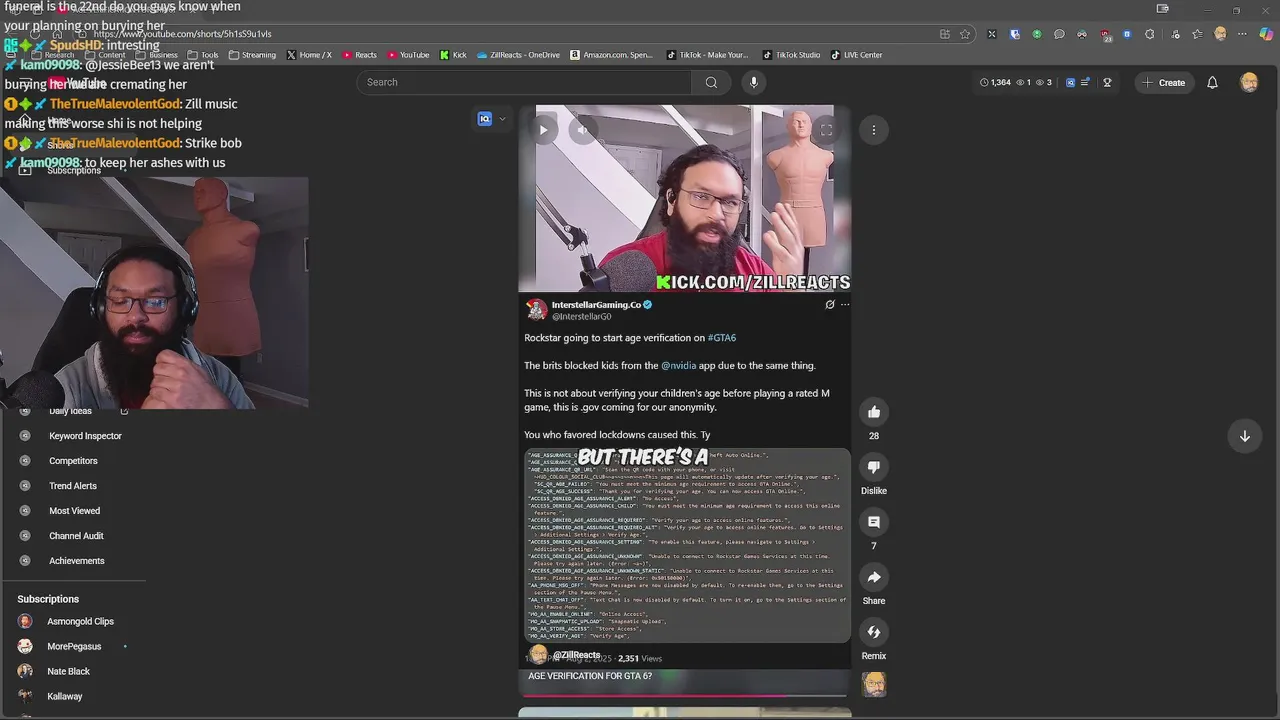
Task: Seek on the Short progress bar
Action: (685, 694)
